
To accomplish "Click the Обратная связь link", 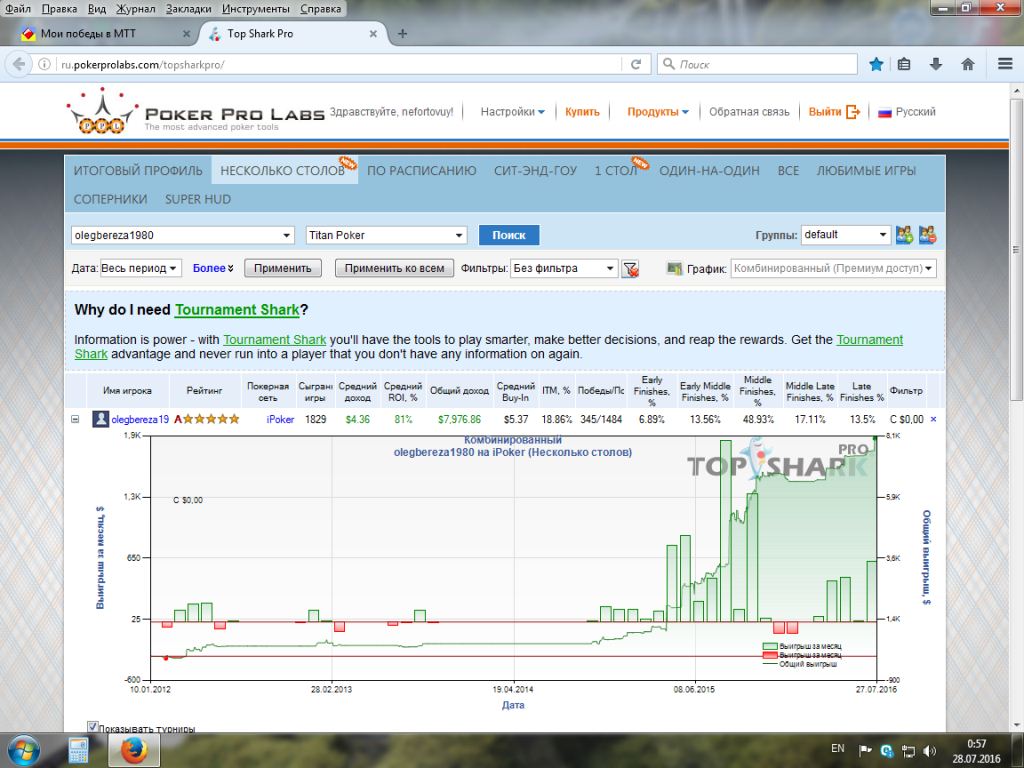I will pyautogui.click(x=749, y=112).
